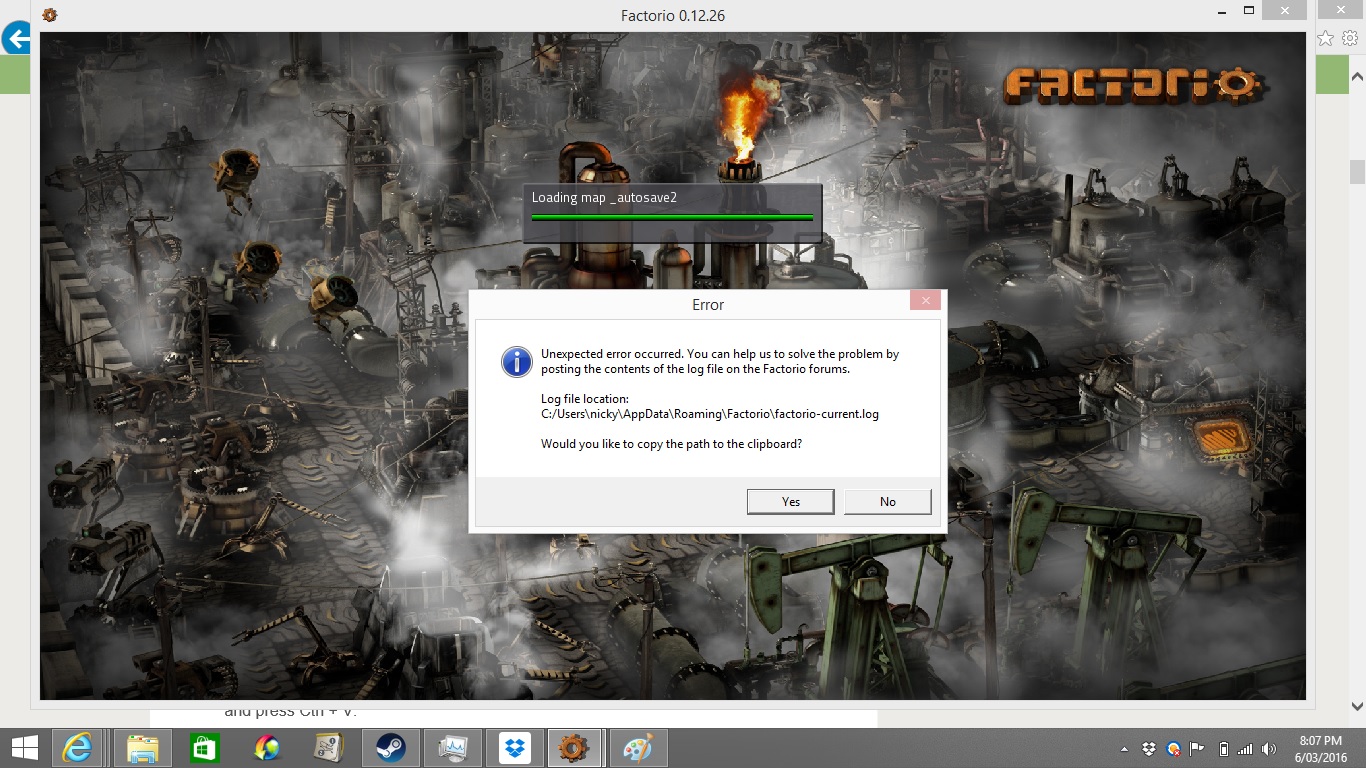Click the Dropbox system tray icon
This screenshot has width=1366, height=768.
tap(1149, 749)
